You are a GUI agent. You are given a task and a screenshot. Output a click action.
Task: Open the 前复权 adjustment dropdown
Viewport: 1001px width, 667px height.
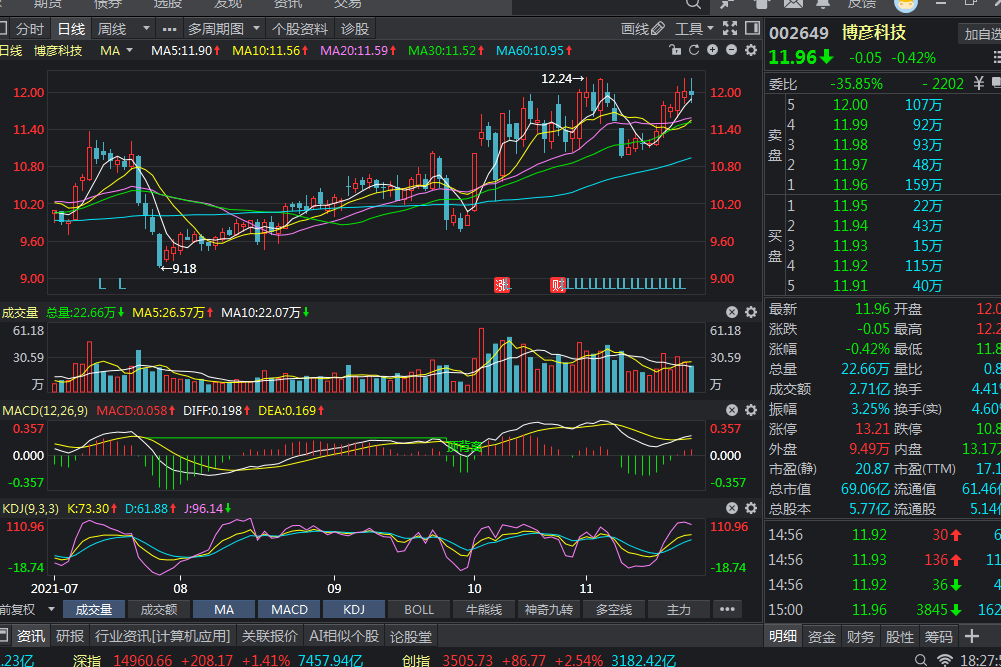(x=23, y=609)
